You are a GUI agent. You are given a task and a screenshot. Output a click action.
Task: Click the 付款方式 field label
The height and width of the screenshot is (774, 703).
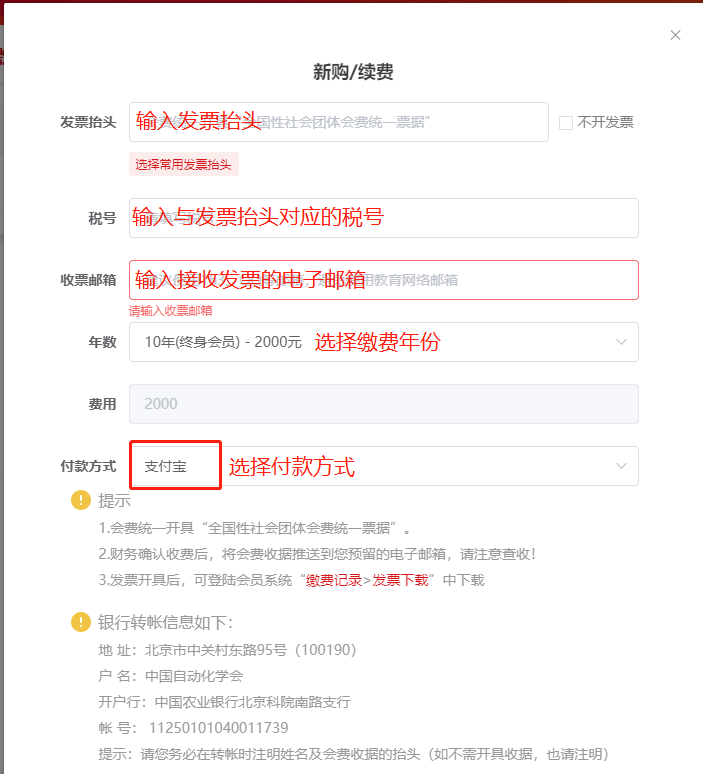click(x=88, y=466)
